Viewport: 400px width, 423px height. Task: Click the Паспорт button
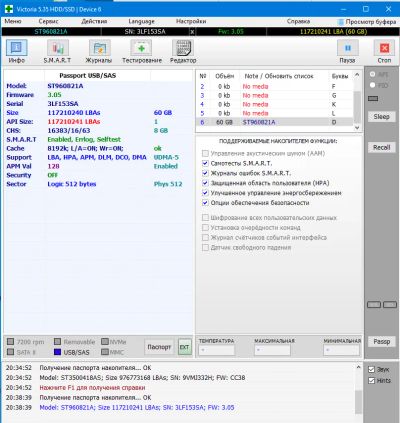[159, 347]
